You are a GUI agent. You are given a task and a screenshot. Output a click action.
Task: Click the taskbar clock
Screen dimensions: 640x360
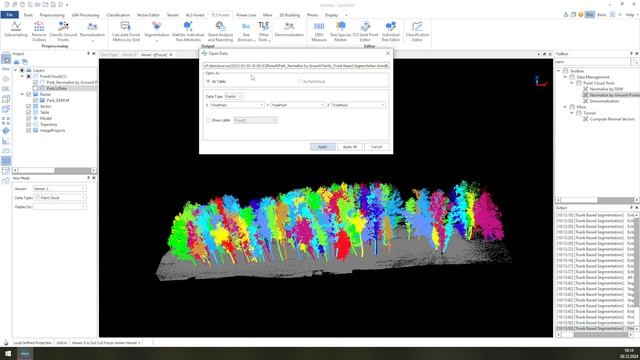[x=629, y=353]
